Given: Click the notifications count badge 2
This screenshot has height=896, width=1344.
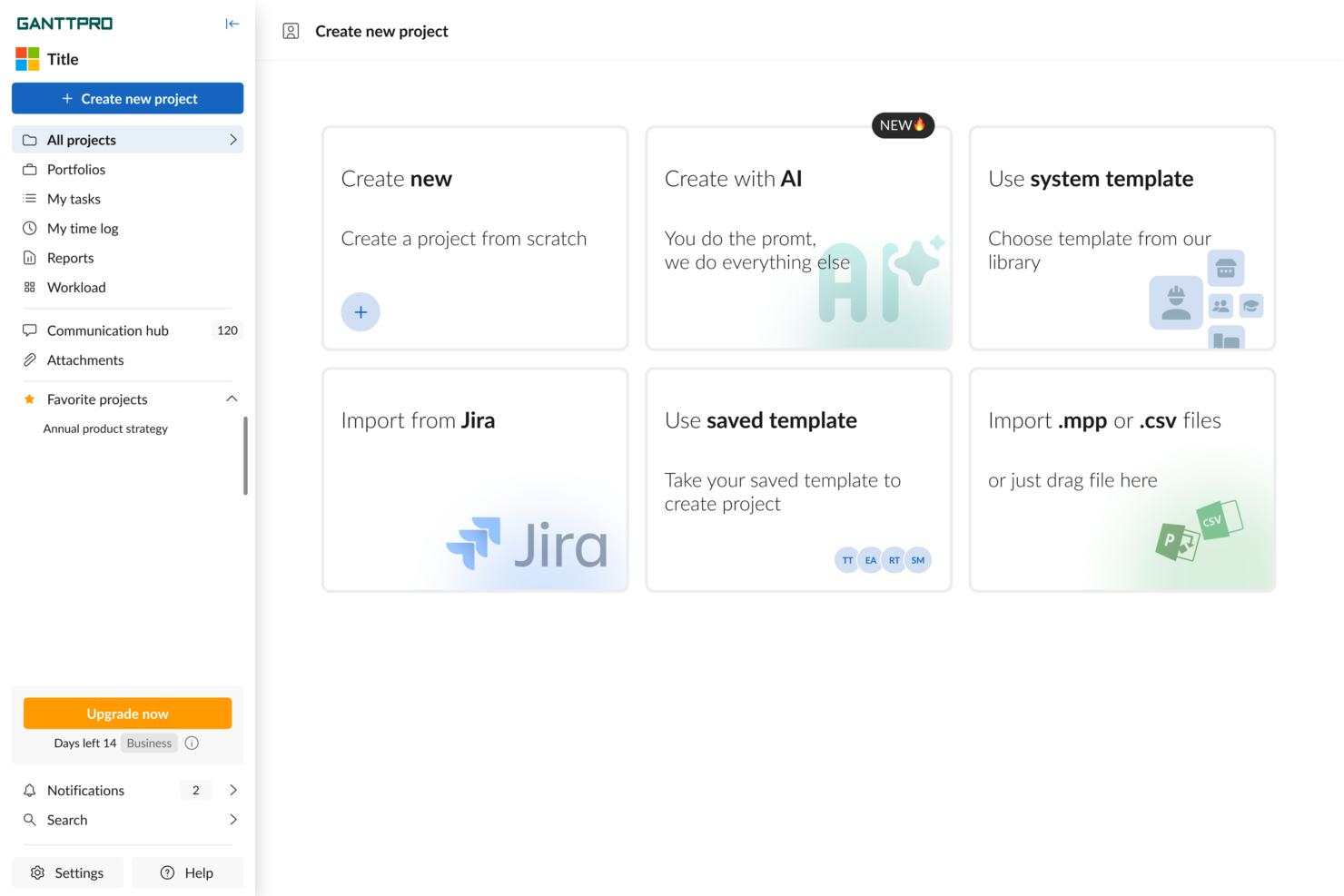Looking at the screenshot, I should pos(195,791).
